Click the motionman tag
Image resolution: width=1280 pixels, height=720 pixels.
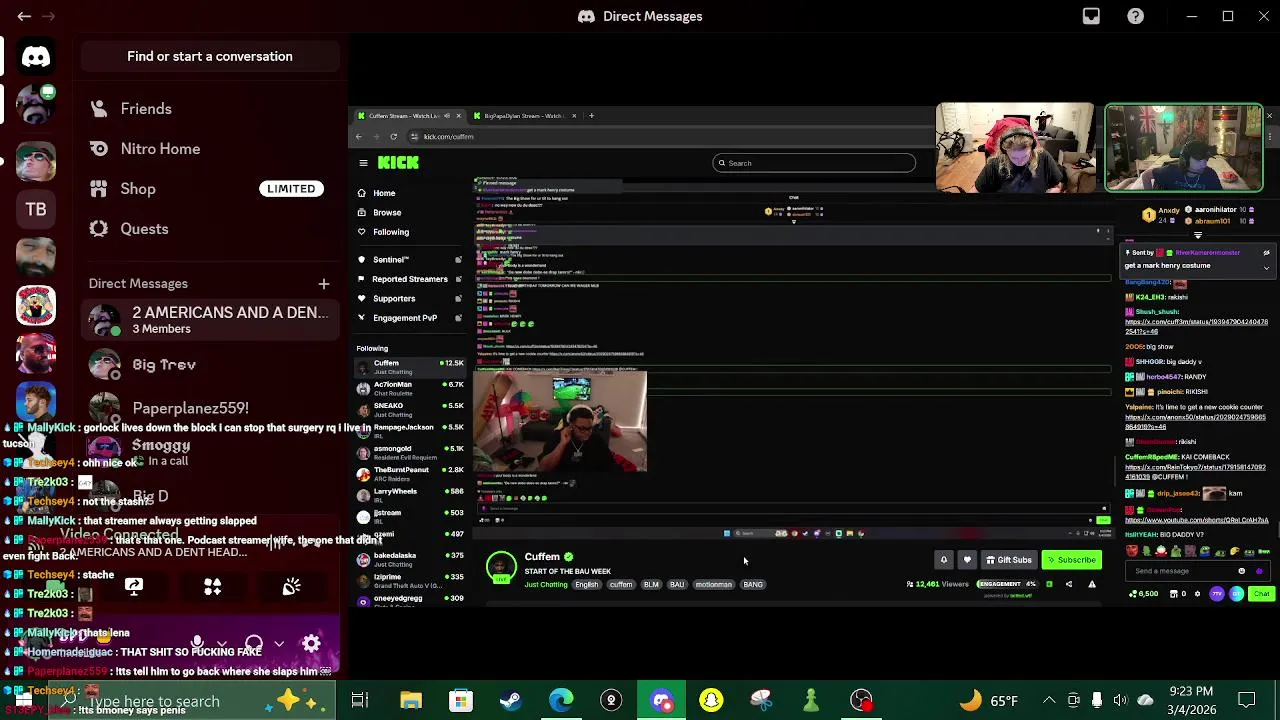(x=714, y=584)
